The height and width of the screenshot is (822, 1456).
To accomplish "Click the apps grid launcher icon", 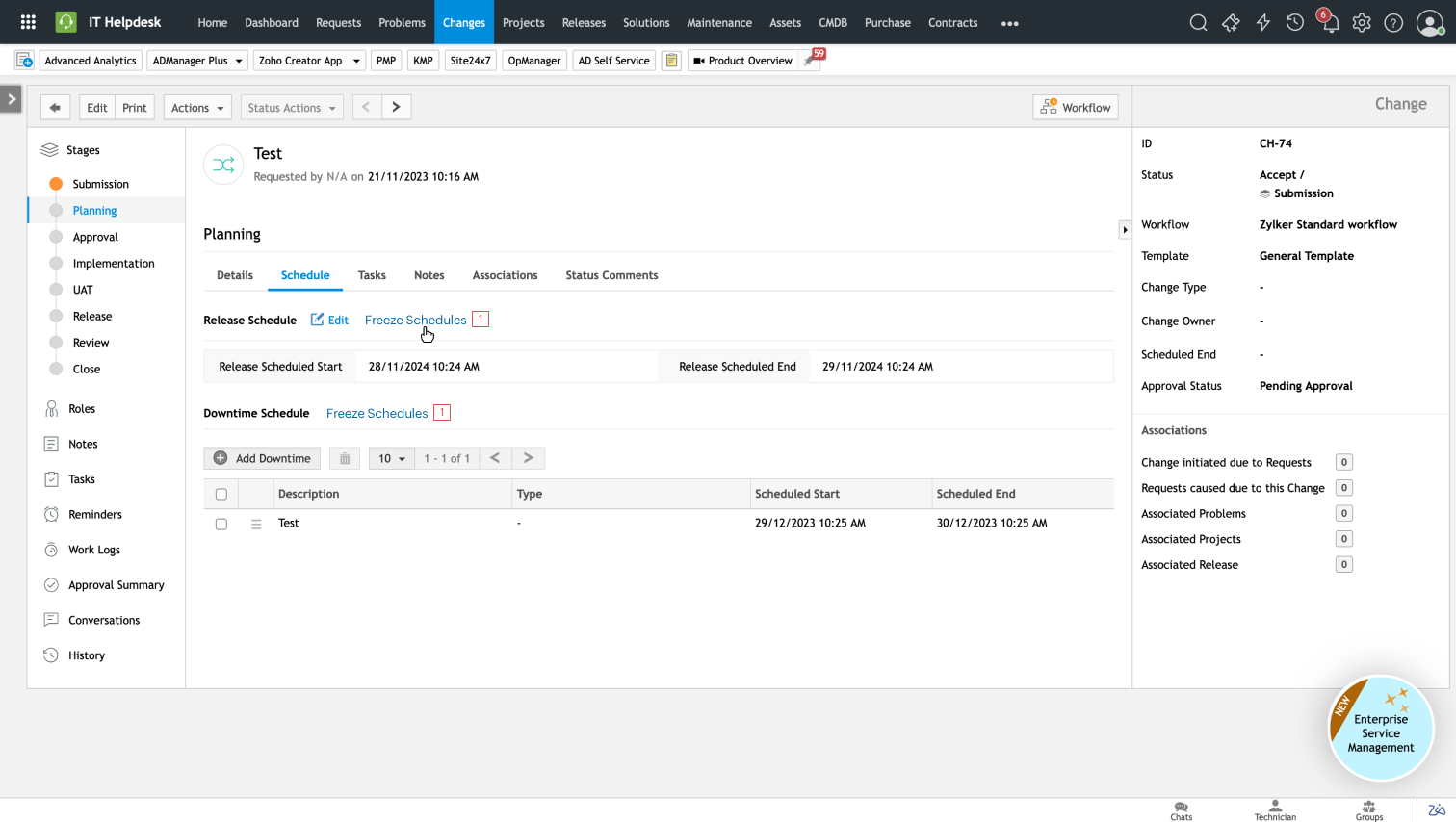I will [28, 22].
